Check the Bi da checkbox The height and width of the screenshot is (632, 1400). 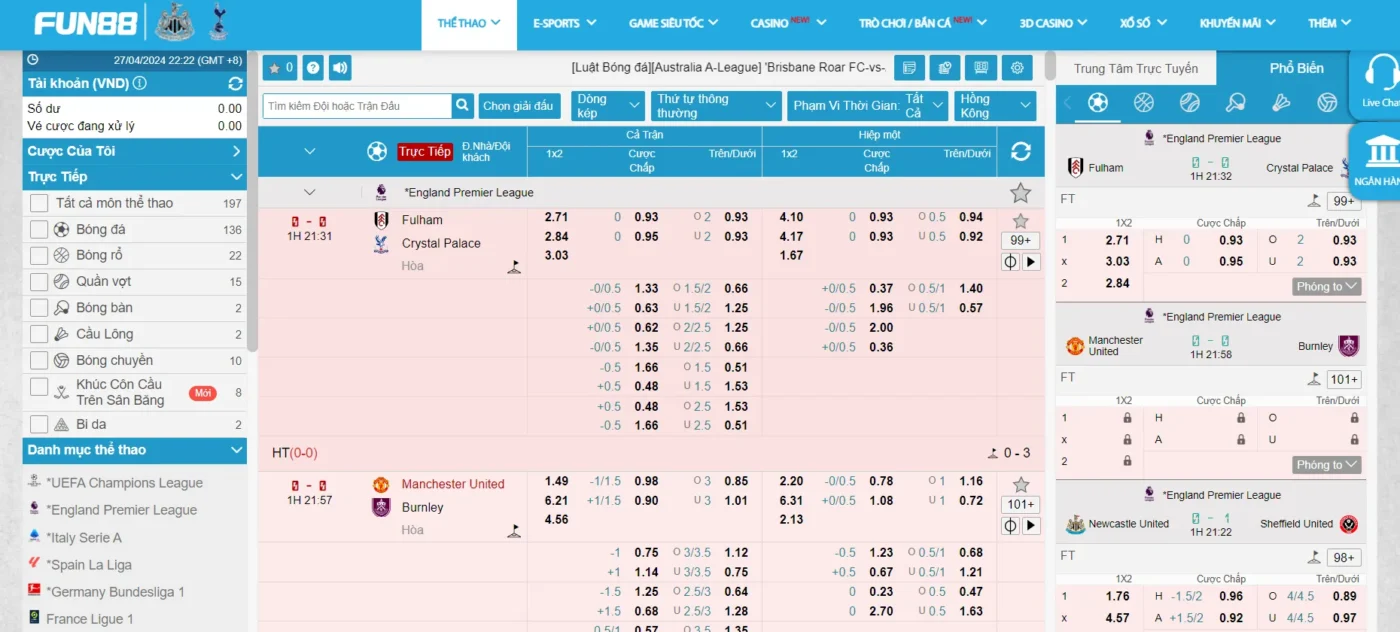pyautogui.click(x=39, y=424)
